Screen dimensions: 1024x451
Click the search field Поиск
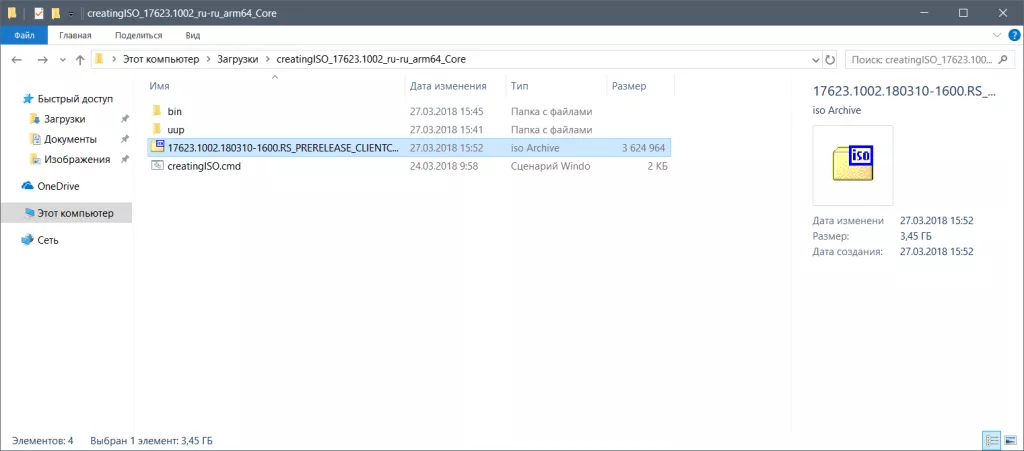[x=930, y=59]
